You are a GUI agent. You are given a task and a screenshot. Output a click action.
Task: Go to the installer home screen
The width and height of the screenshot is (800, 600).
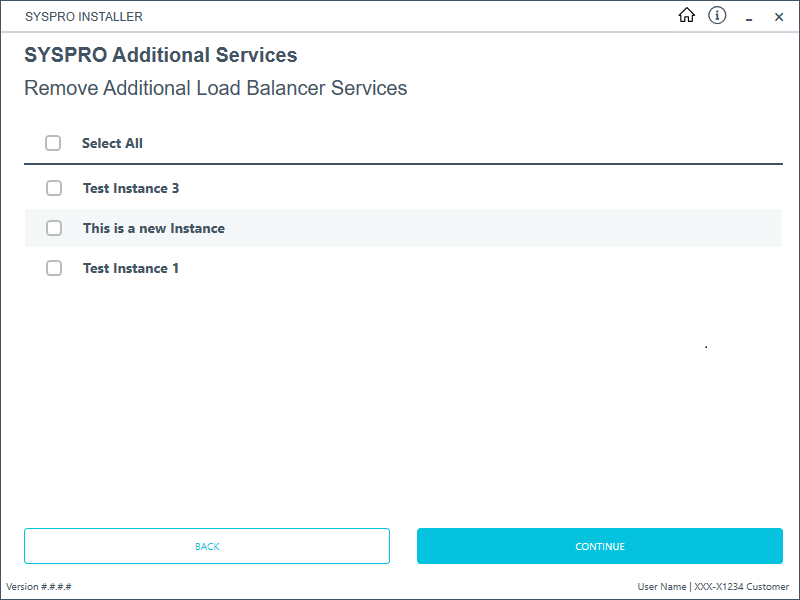point(686,16)
